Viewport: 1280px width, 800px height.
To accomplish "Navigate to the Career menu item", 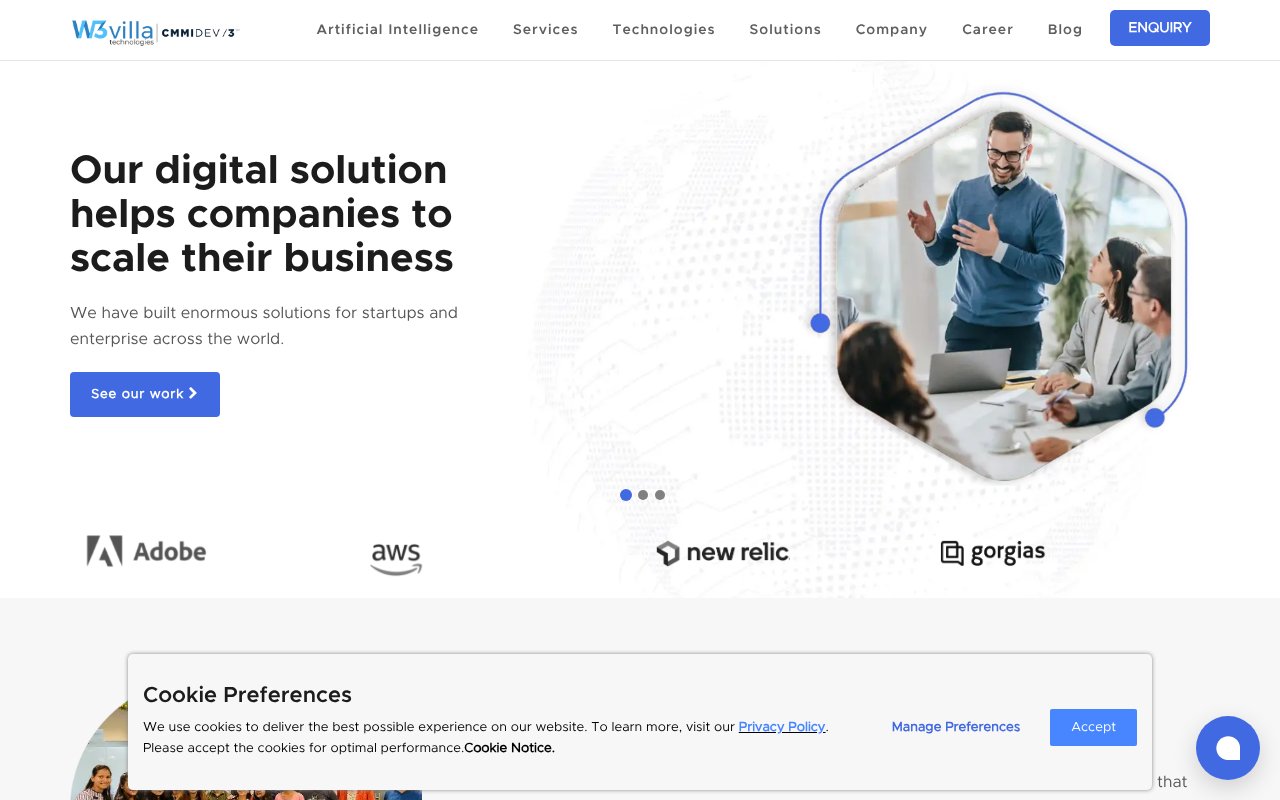I will [x=987, y=29].
